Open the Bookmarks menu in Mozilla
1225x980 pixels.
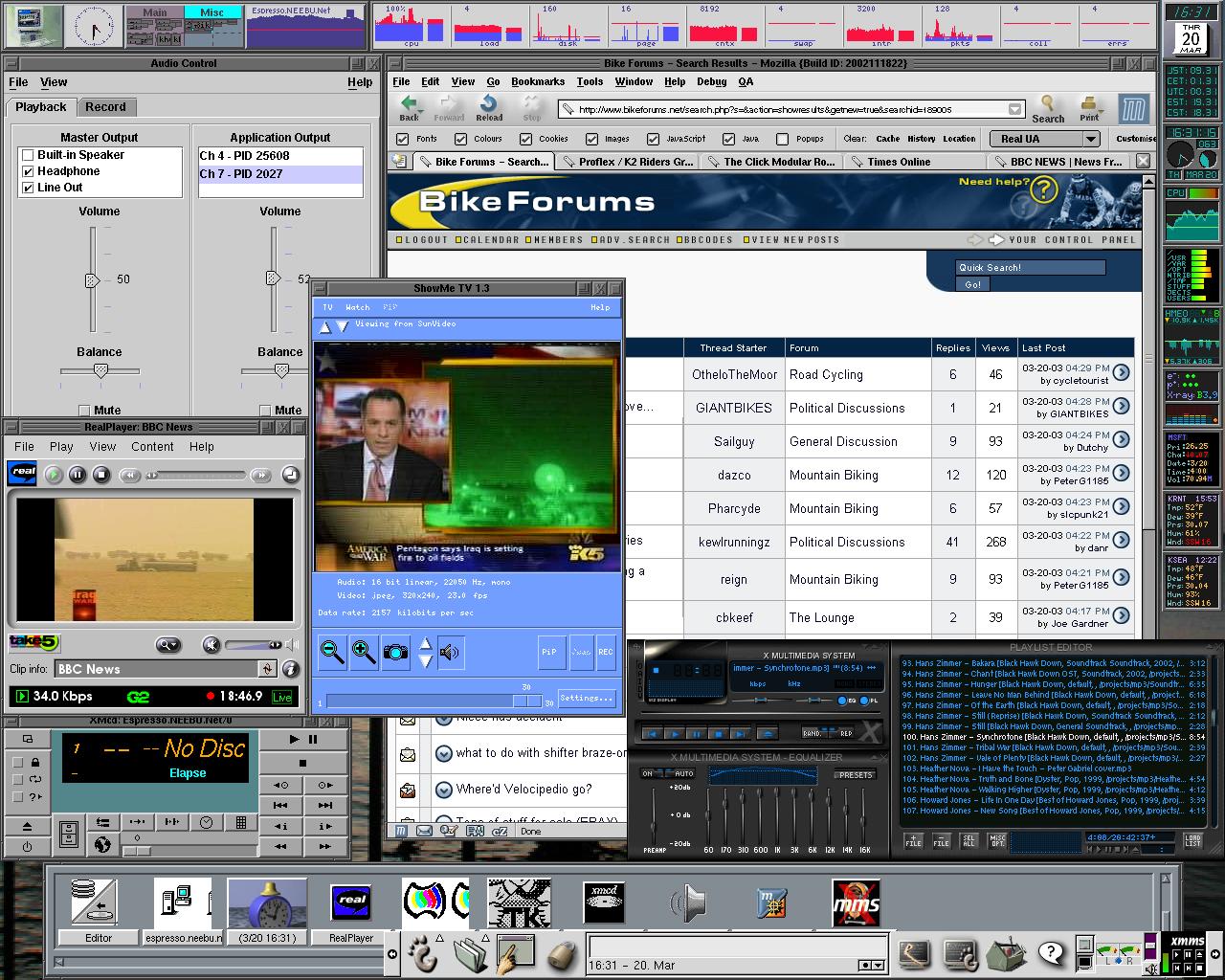pyautogui.click(x=538, y=82)
